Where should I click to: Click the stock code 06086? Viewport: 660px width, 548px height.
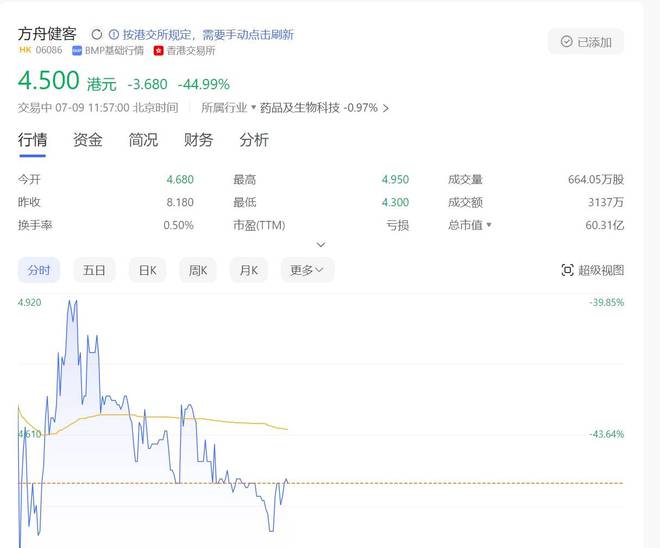pos(49,50)
